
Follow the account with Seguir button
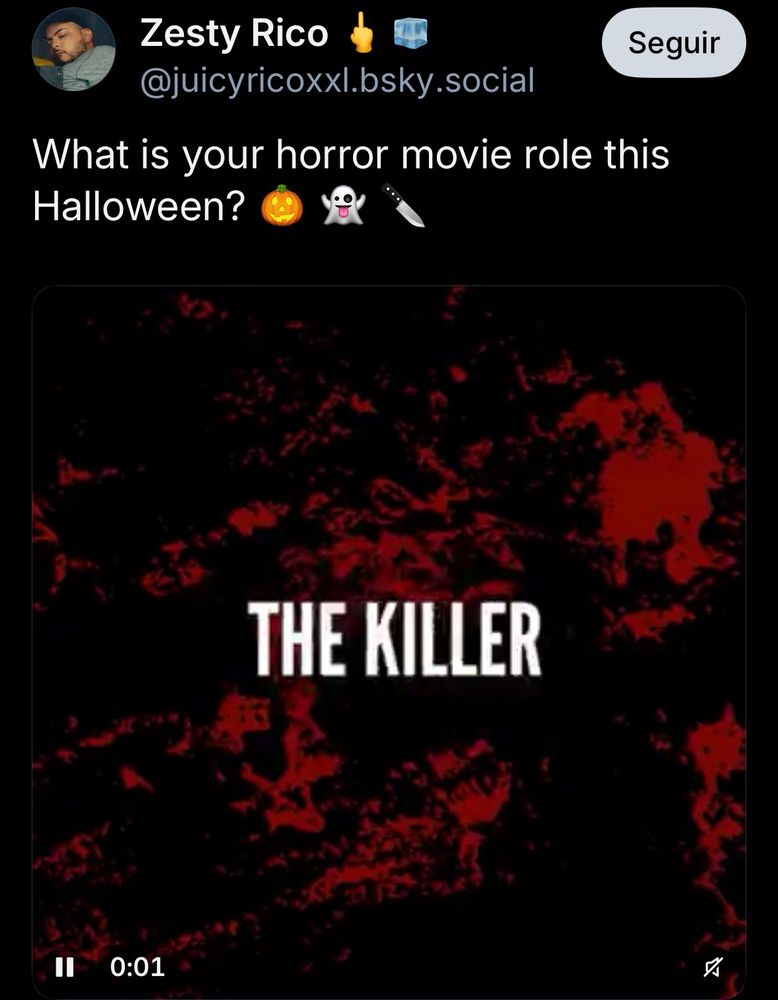tap(673, 43)
